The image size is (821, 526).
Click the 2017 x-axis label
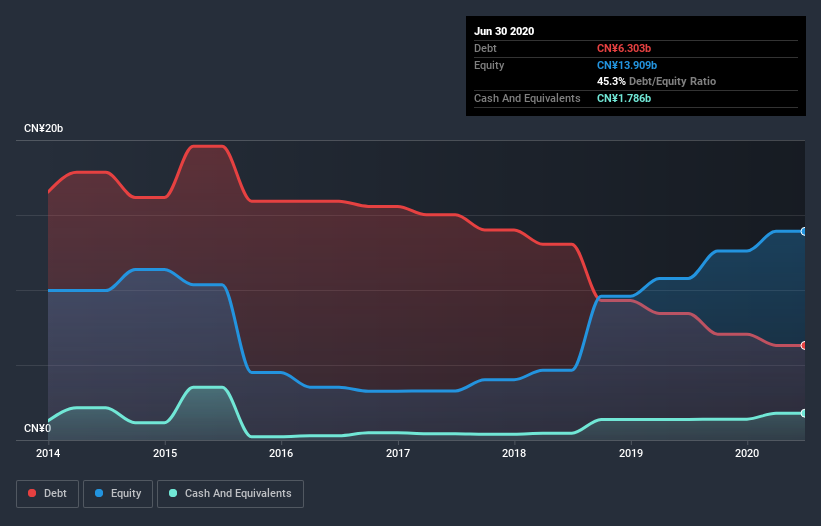click(x=398, y=453)
